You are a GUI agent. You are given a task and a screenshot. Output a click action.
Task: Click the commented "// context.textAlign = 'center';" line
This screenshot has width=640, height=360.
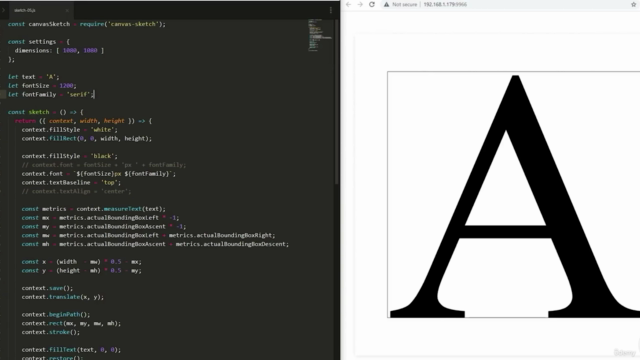tap(76, 191)
